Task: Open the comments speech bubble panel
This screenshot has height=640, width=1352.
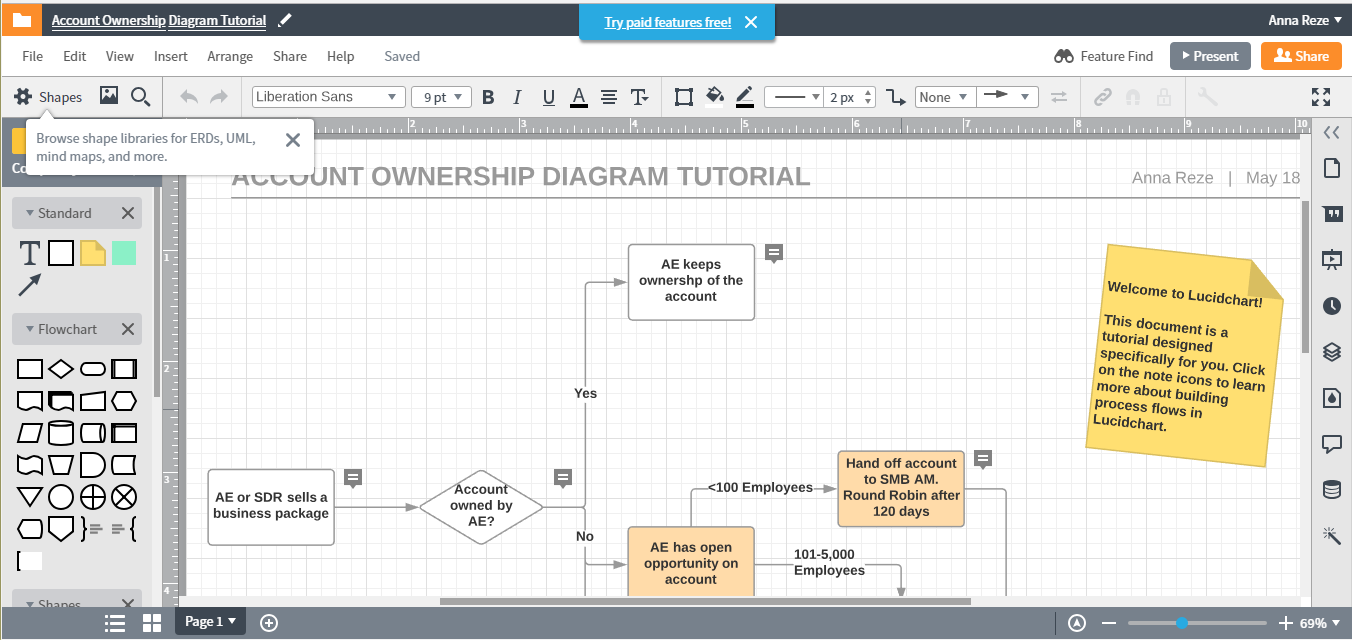Action: (1331, 443)
